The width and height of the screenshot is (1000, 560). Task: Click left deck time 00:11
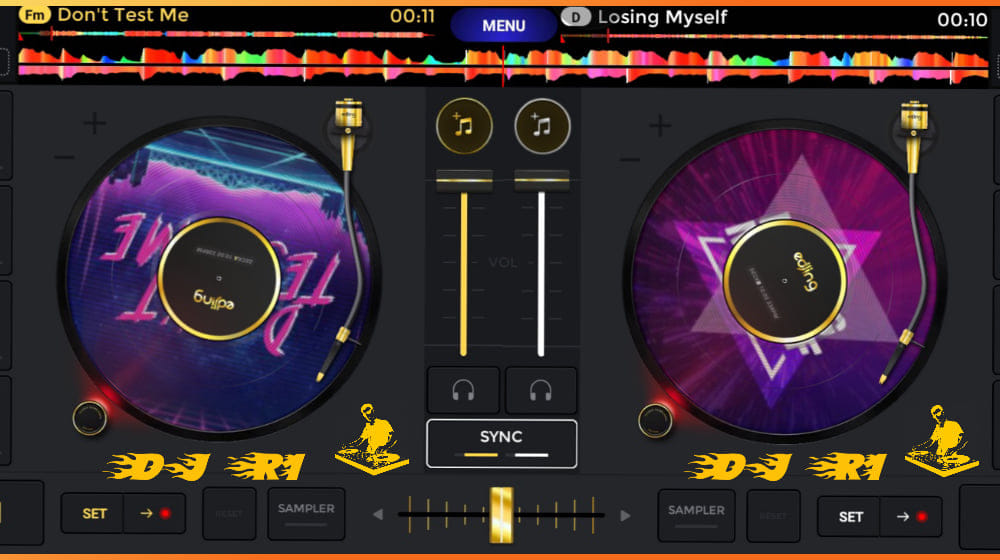click(x=412, y=16)
